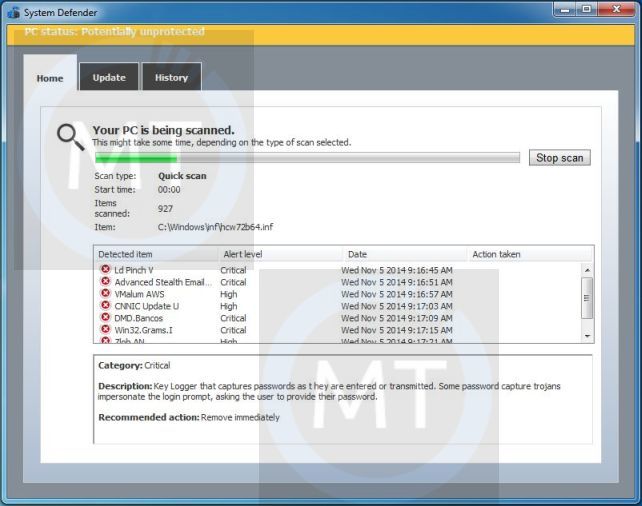Open the History tab
The width and height of the screenshot is (642, 506).
click(171, 77)
